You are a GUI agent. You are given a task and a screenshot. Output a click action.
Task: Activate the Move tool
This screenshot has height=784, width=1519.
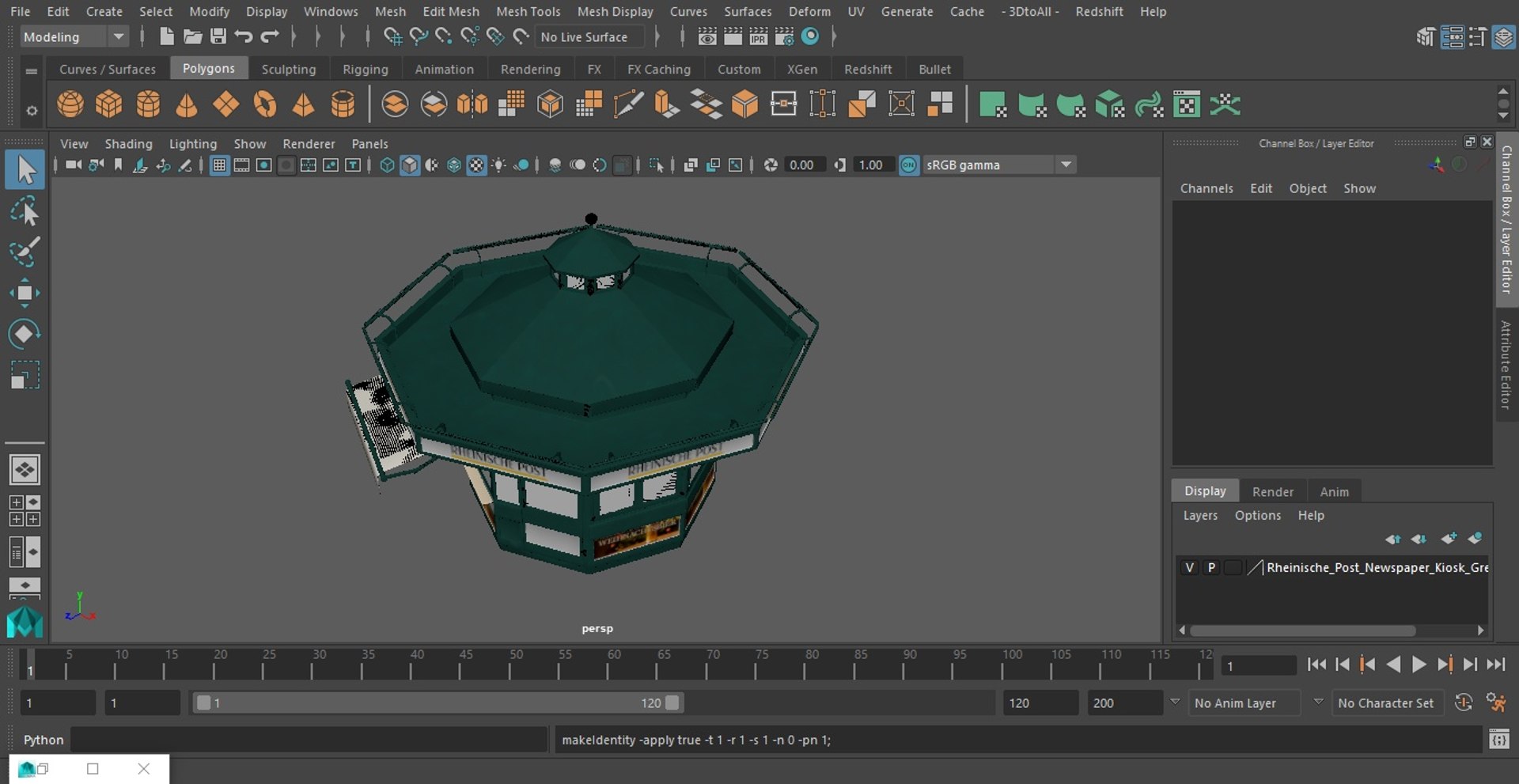(x=25, y=293)
